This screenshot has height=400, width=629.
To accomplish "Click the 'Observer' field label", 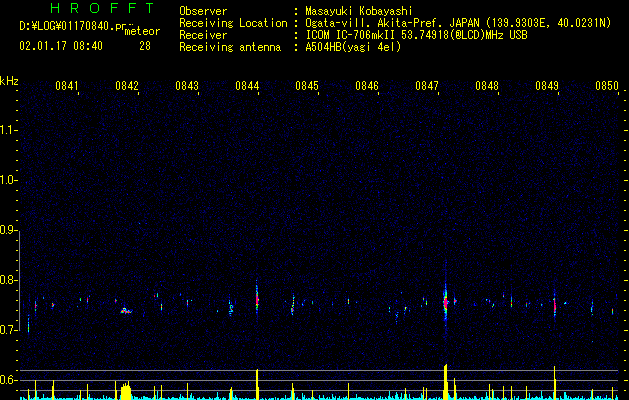I will pos(203,11).
